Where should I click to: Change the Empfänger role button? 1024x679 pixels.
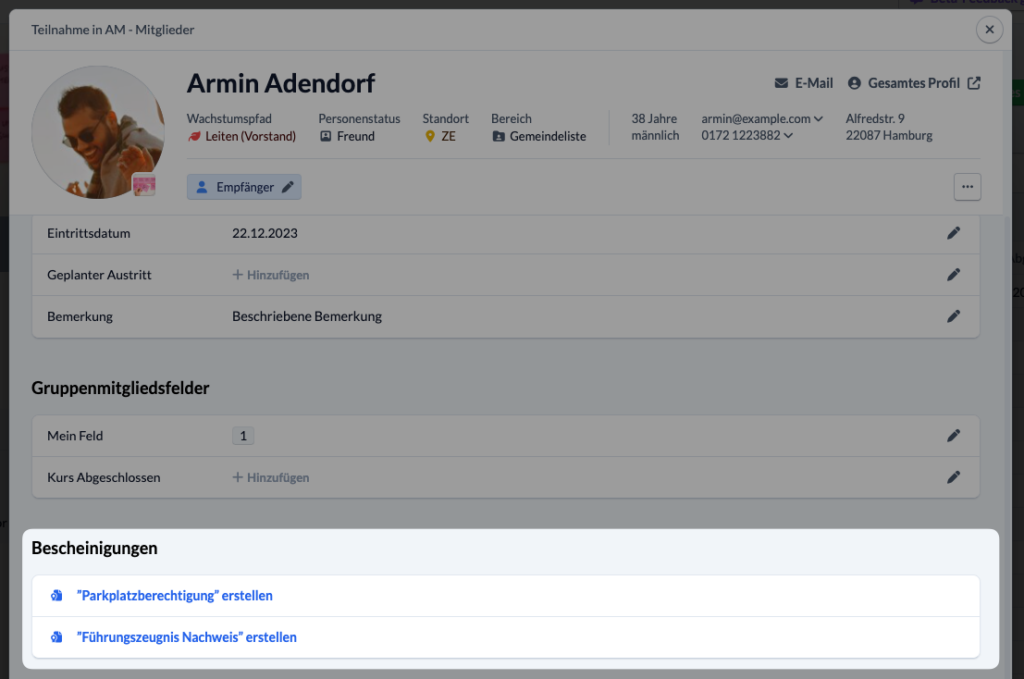244,187
